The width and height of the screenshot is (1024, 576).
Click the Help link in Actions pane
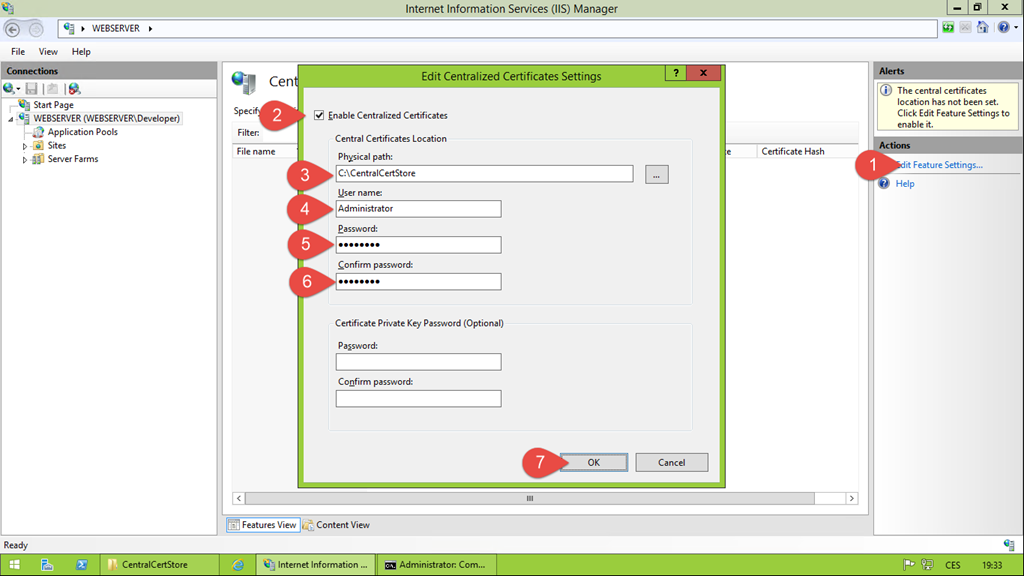pyautogui.click(x=904, y=184)
